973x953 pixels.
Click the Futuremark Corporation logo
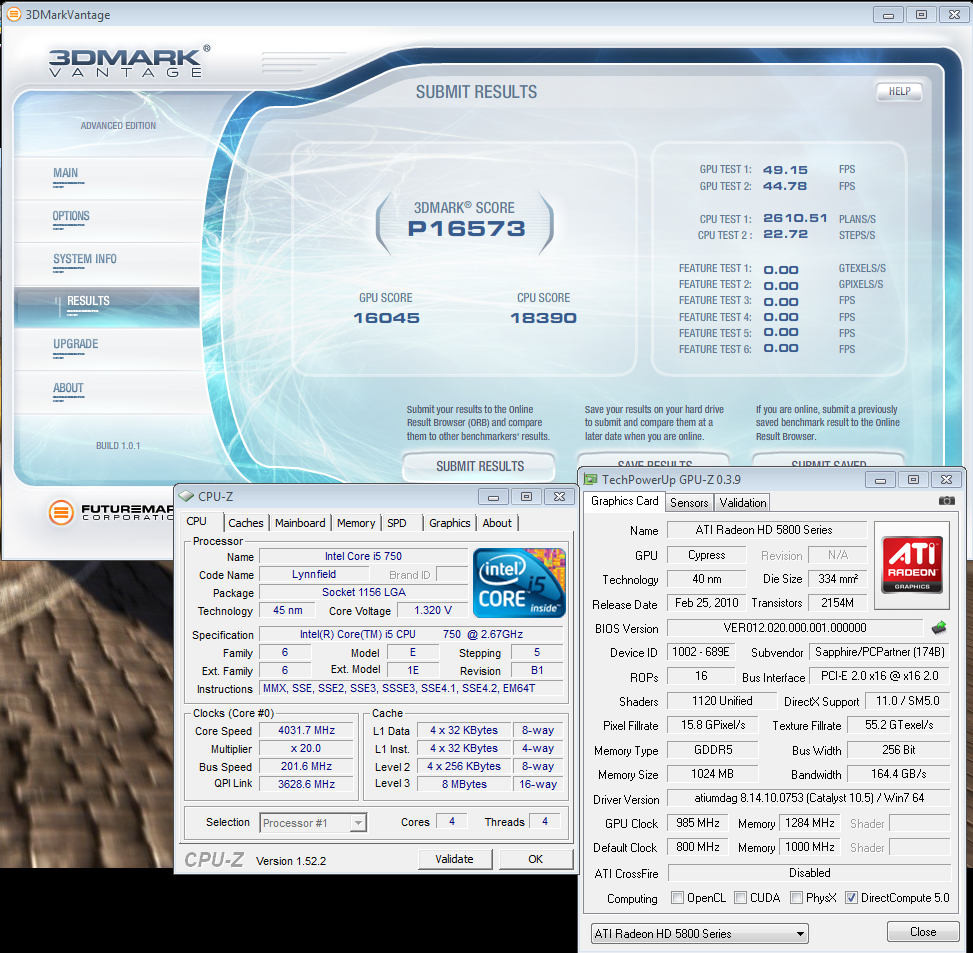click(62, 513)
